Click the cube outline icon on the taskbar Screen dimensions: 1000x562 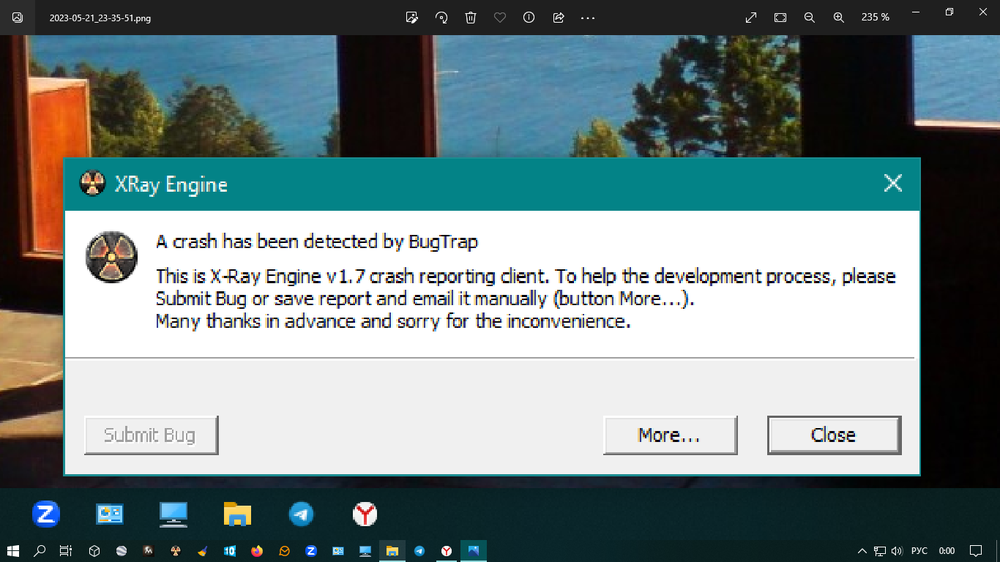pyautogui.click(x=94, y=551)
